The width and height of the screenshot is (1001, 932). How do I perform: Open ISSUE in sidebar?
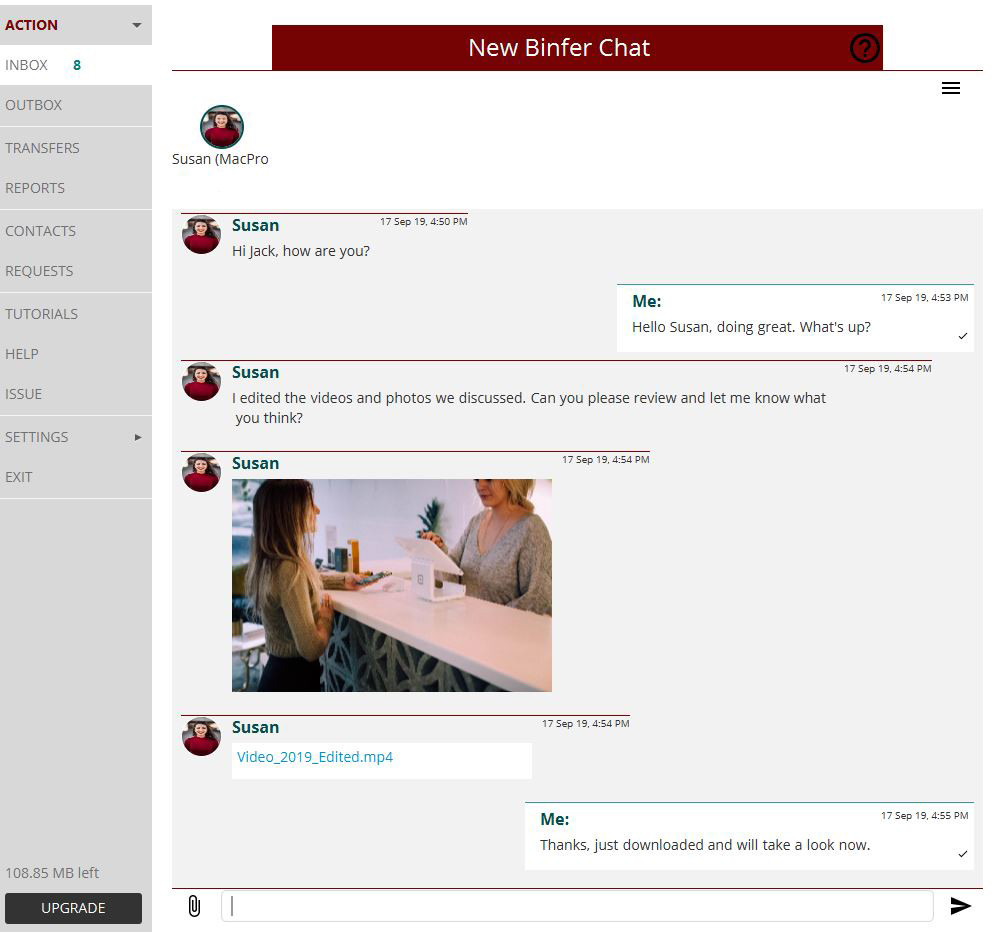pos(76,395)
